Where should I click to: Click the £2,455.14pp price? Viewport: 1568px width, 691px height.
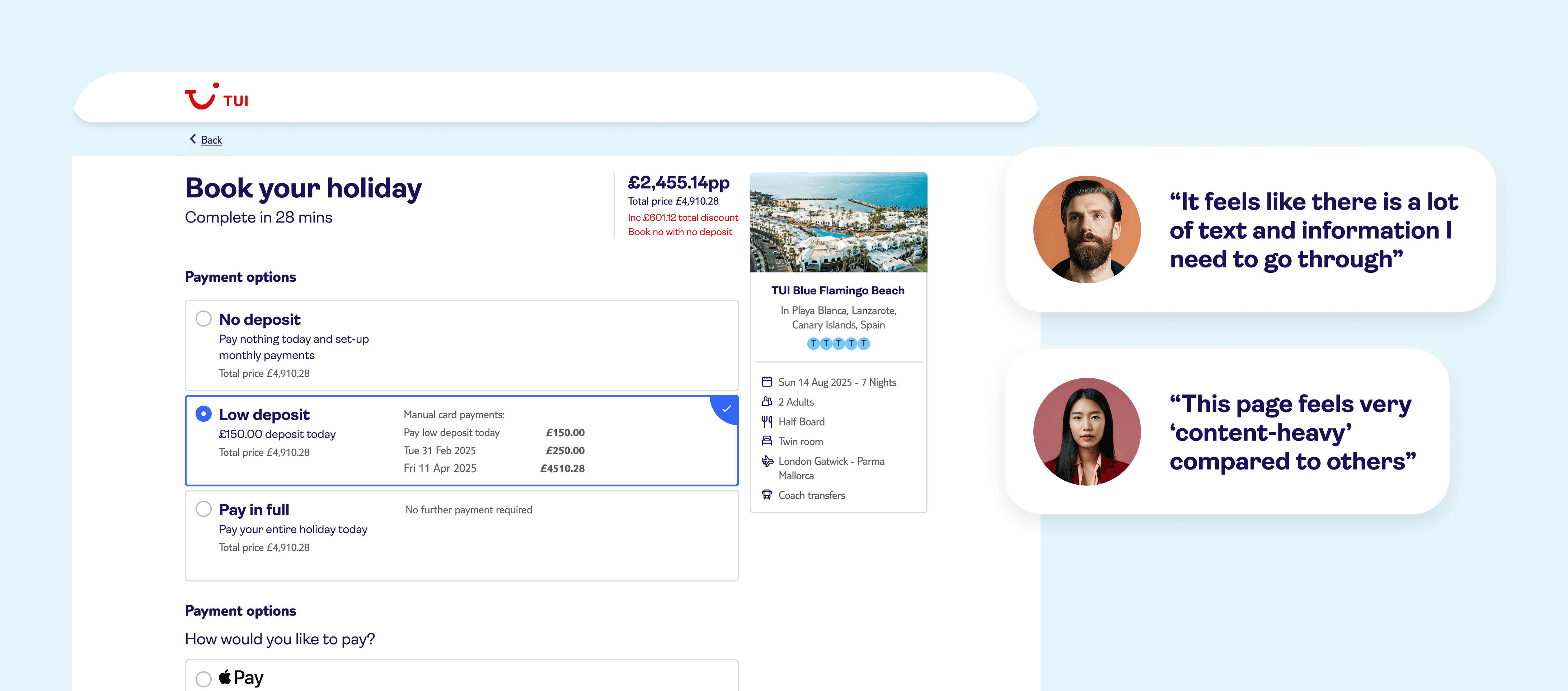(x=678, y=183)
